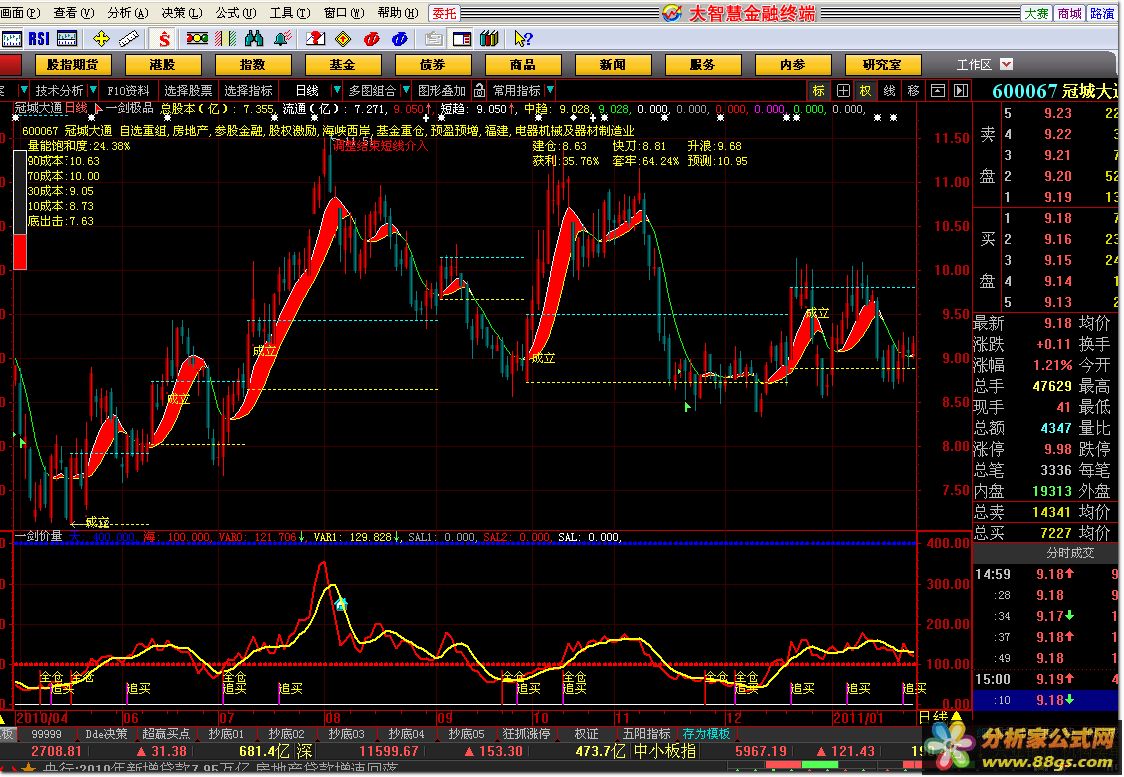
Task: Click the 委托 order button
Action: [x=444, y=13]
